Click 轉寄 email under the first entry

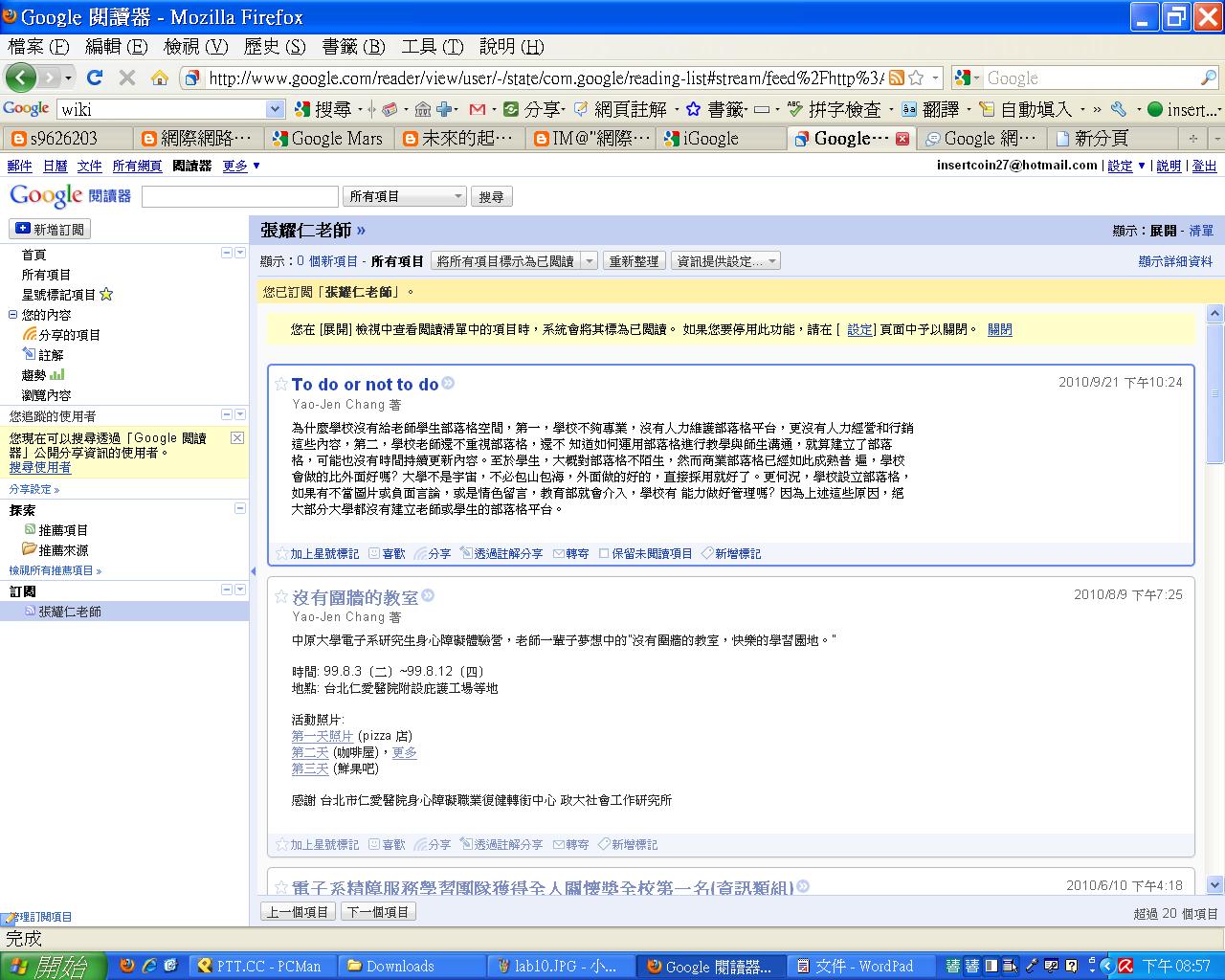(570, 553)
